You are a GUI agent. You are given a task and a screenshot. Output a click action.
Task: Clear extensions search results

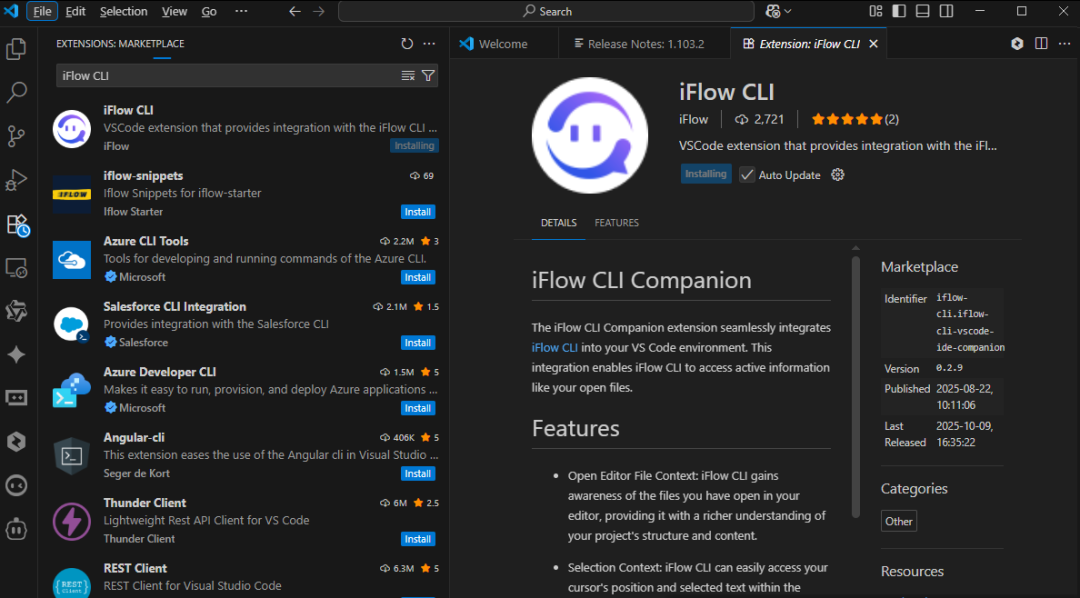(x=408, y=76)
